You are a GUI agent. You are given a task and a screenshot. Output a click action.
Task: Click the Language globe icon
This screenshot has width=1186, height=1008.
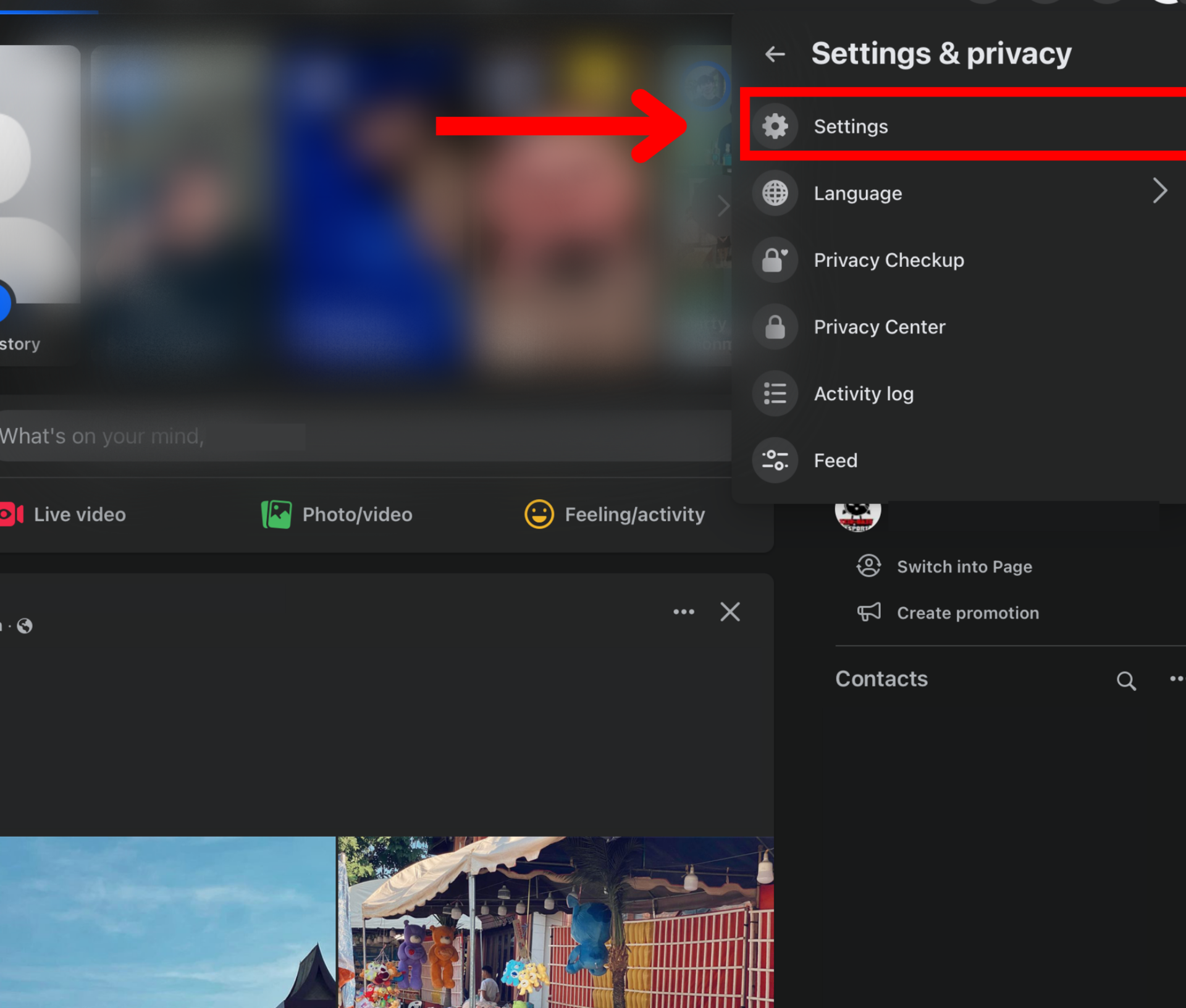[775, 193]
